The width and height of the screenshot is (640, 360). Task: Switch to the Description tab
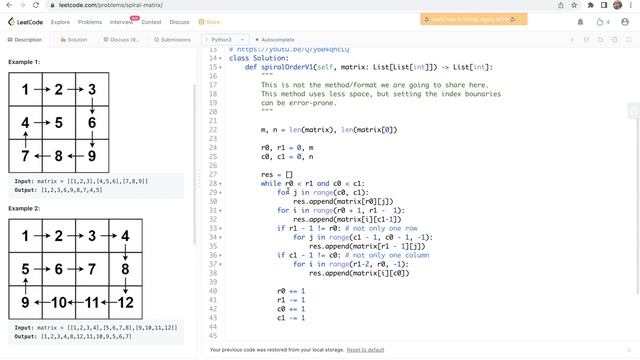click(25, 40)
